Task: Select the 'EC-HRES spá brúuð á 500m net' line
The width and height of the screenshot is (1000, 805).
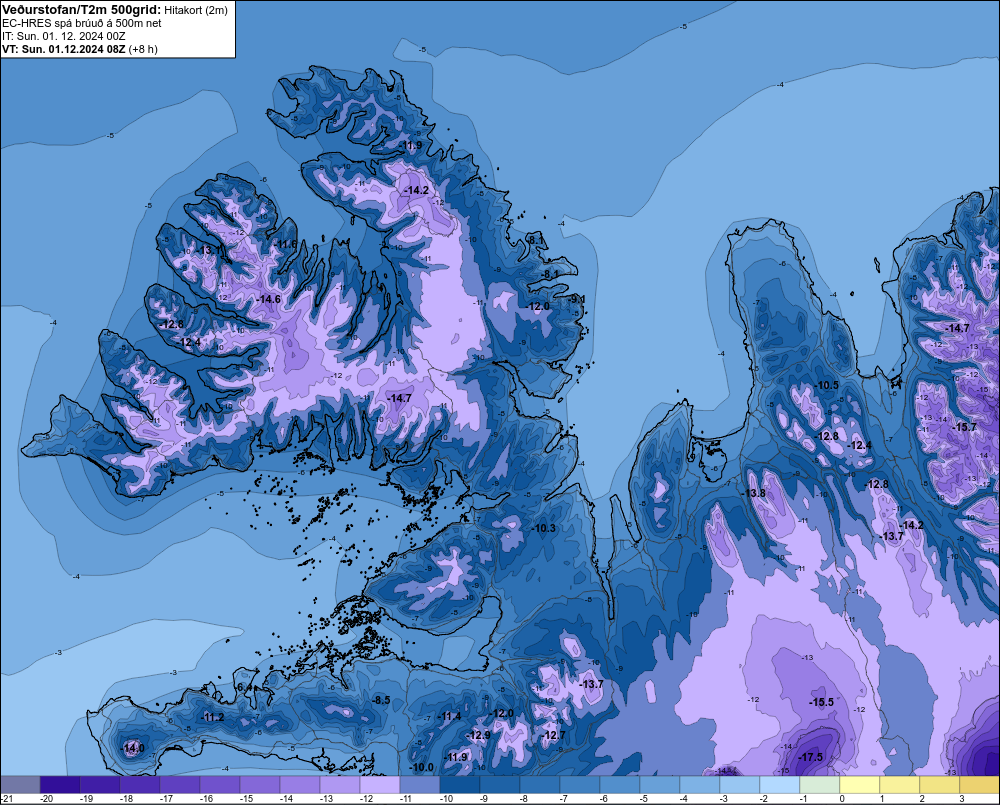Action: pyautogui.click(x=82, y=23)
